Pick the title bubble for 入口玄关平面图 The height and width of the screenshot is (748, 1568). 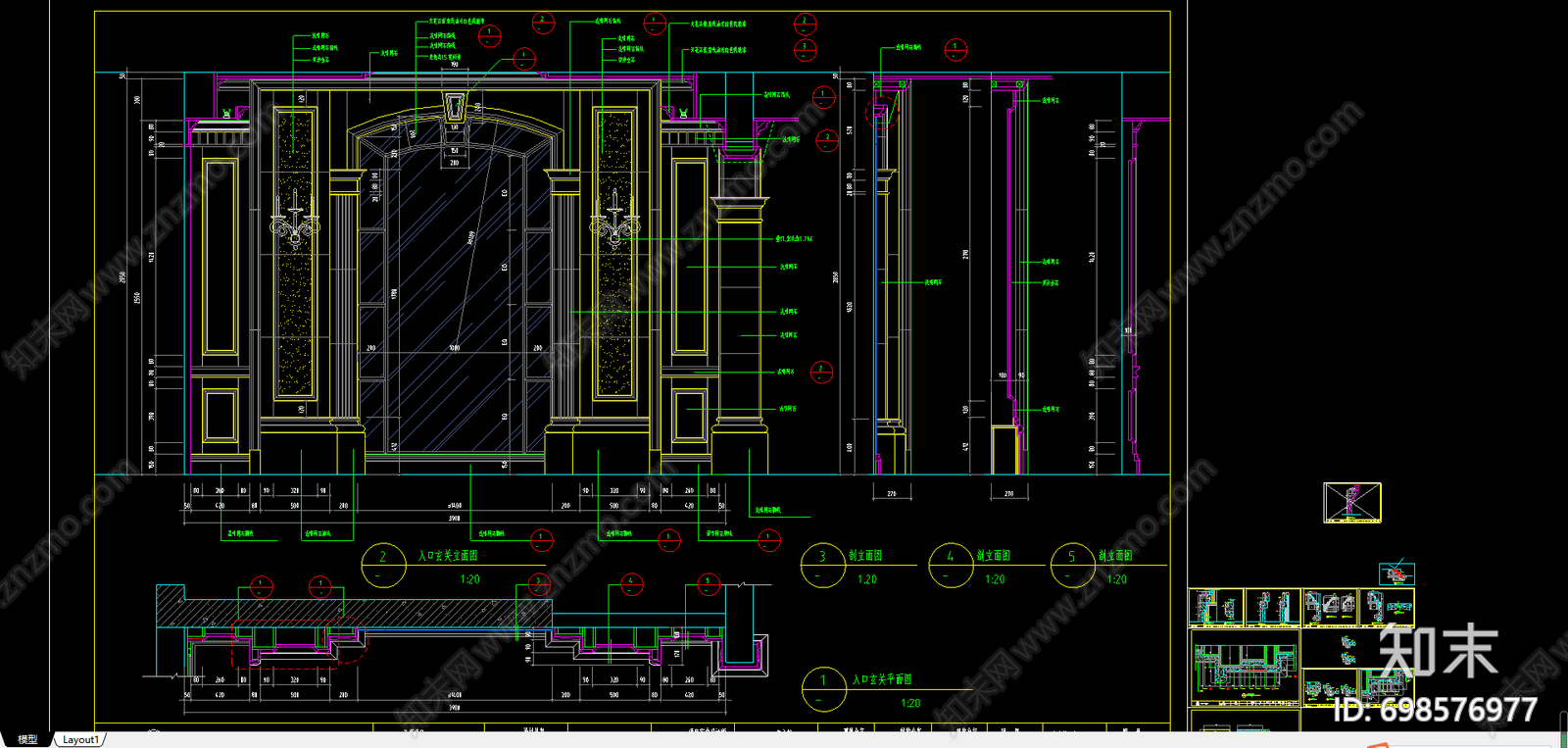click(824, 689)
